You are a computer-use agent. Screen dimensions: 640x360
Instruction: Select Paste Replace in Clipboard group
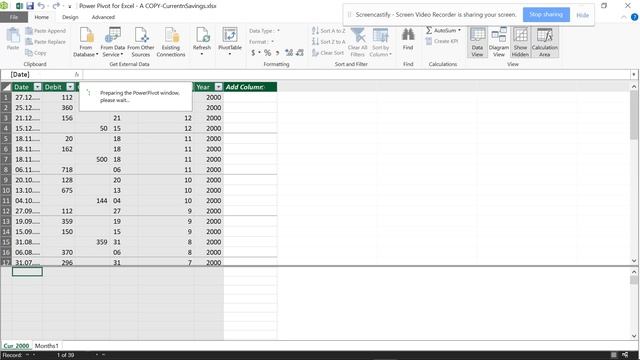coord(45,42)
